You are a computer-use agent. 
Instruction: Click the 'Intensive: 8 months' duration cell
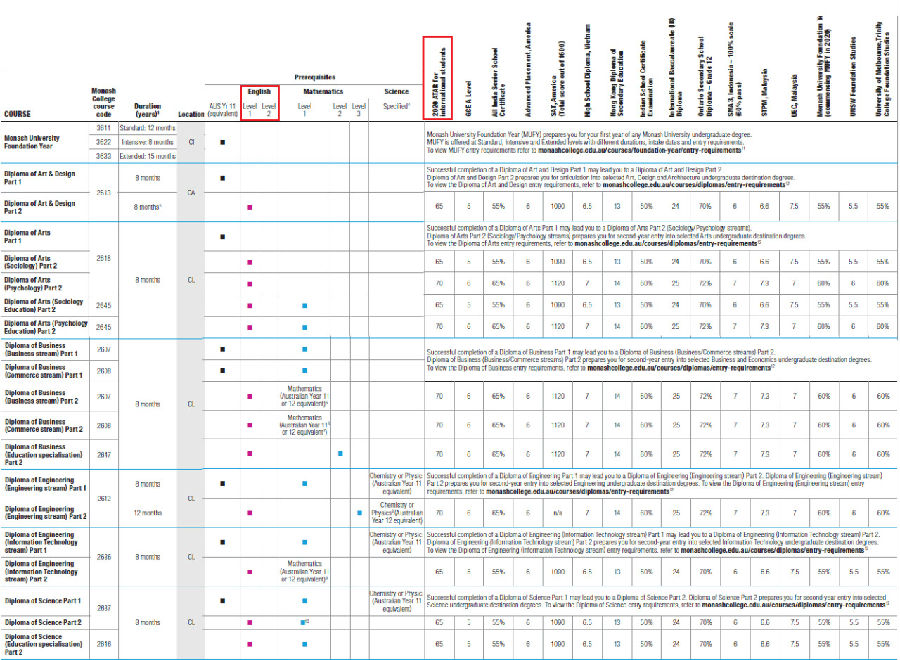[148, 142]
